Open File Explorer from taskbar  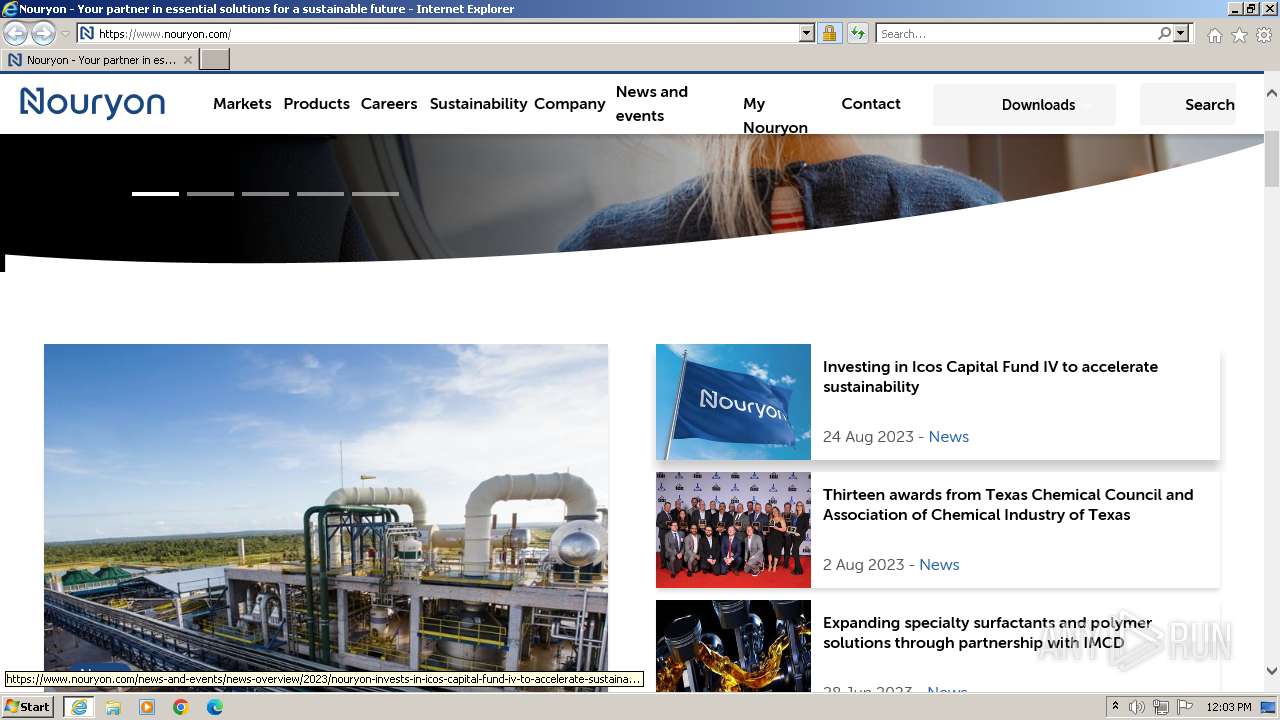(113, 707)
